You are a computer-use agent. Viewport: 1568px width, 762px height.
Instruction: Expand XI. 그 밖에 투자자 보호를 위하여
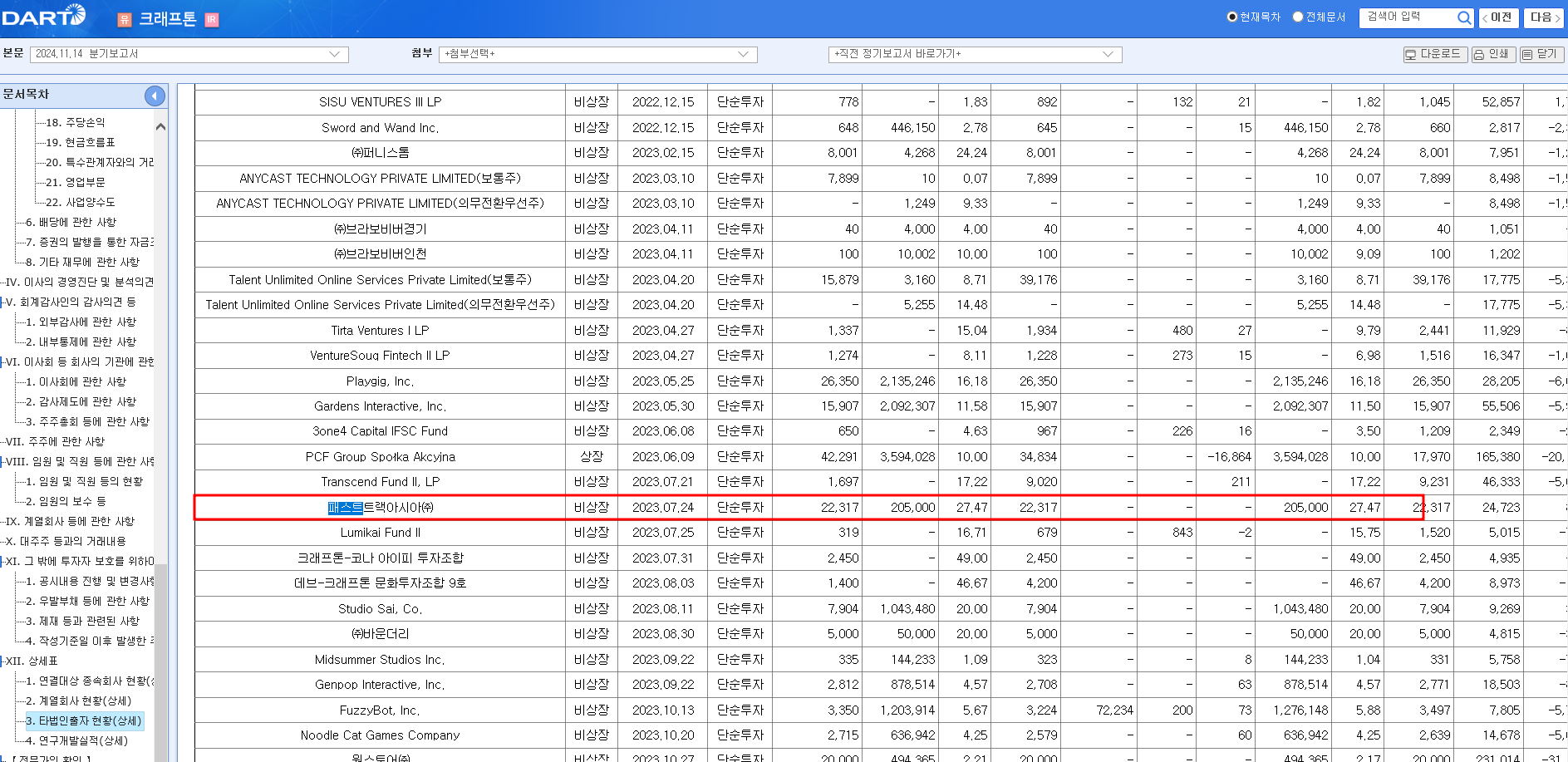80,561
